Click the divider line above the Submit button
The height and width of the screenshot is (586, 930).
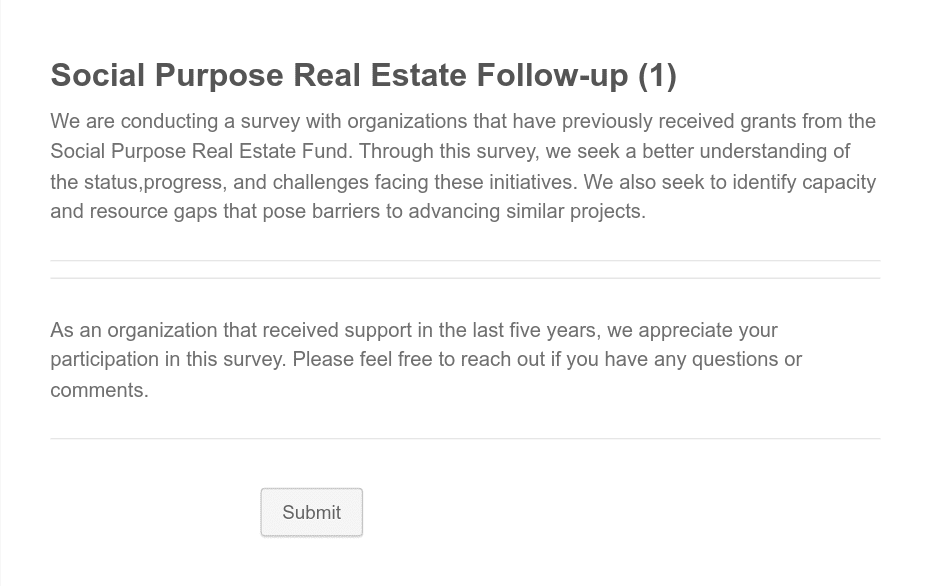coord(466,439)
